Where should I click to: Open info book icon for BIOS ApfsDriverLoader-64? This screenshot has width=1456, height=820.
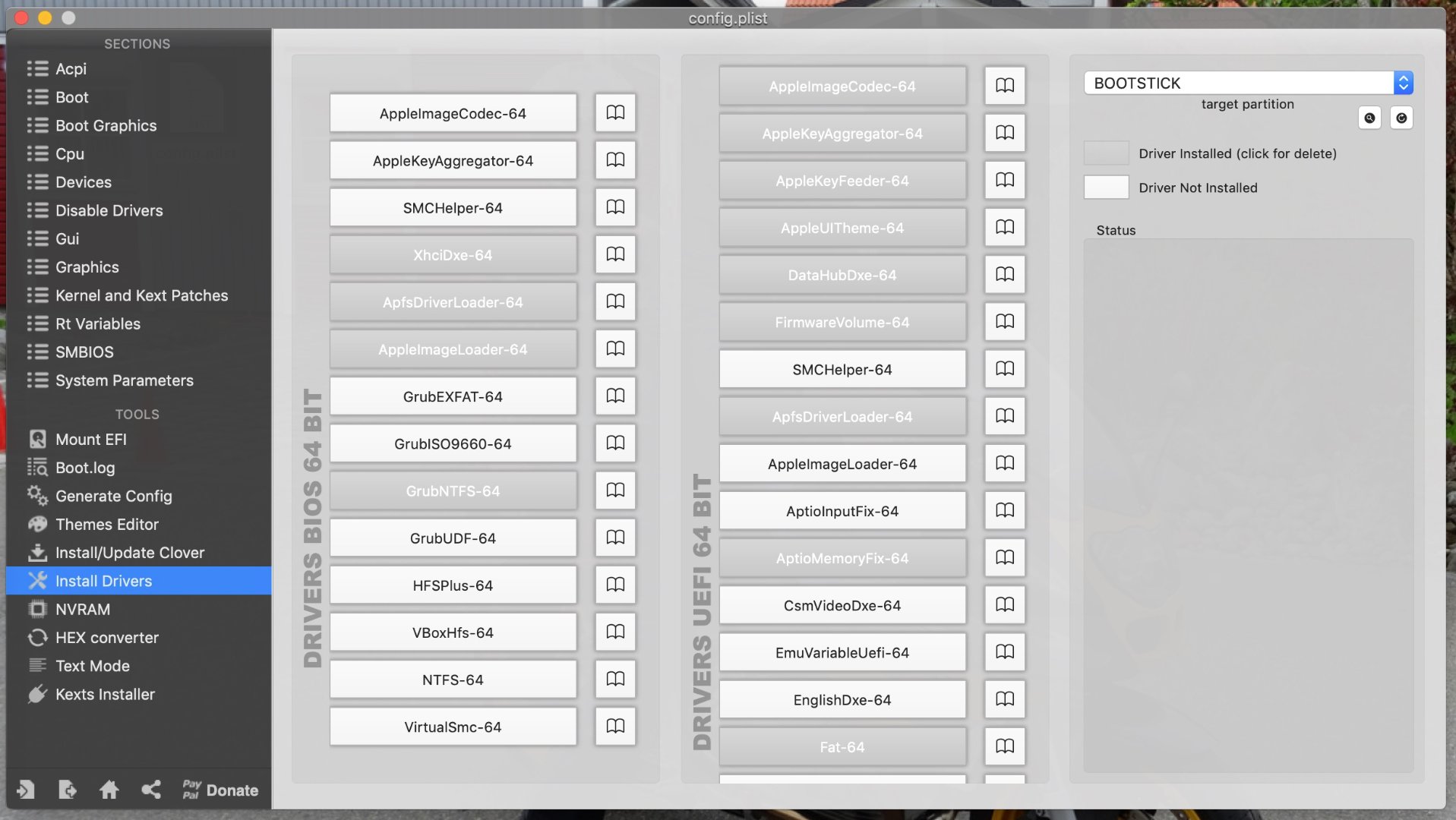pyautogui.click(x=615, y=301)
